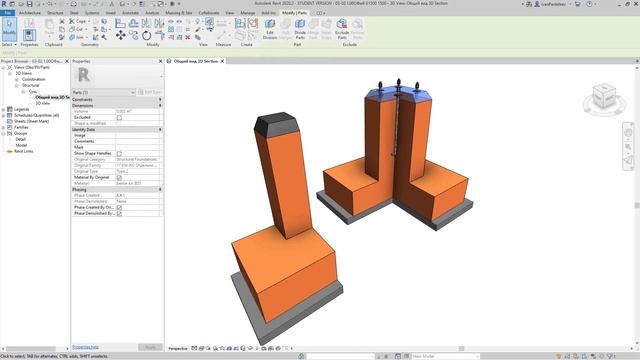Click the Properties help link
Image resolution: width=640 pixels, height=360 pixels.
[x=85, y=347]
